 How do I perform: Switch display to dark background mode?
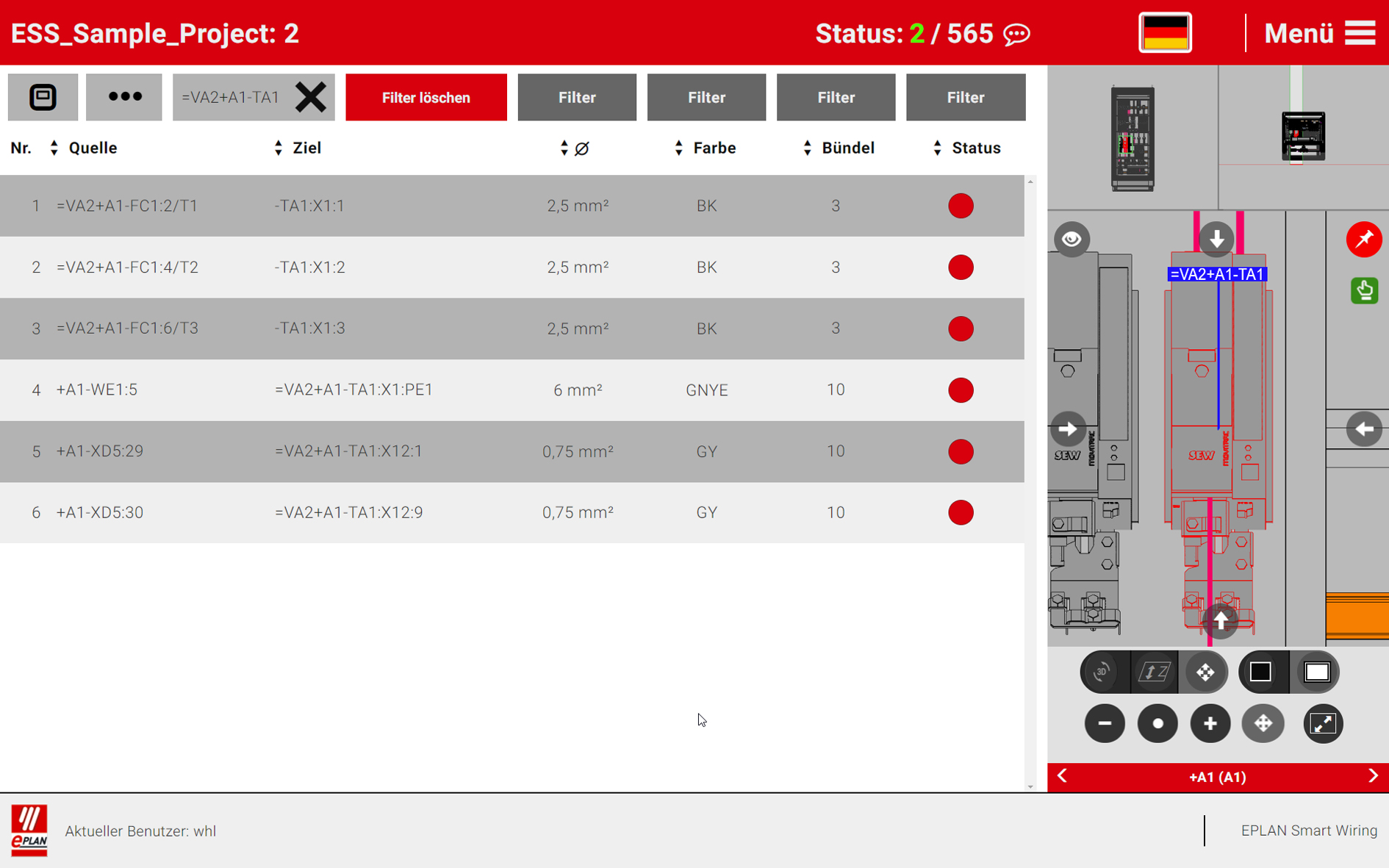(1262, 671)
